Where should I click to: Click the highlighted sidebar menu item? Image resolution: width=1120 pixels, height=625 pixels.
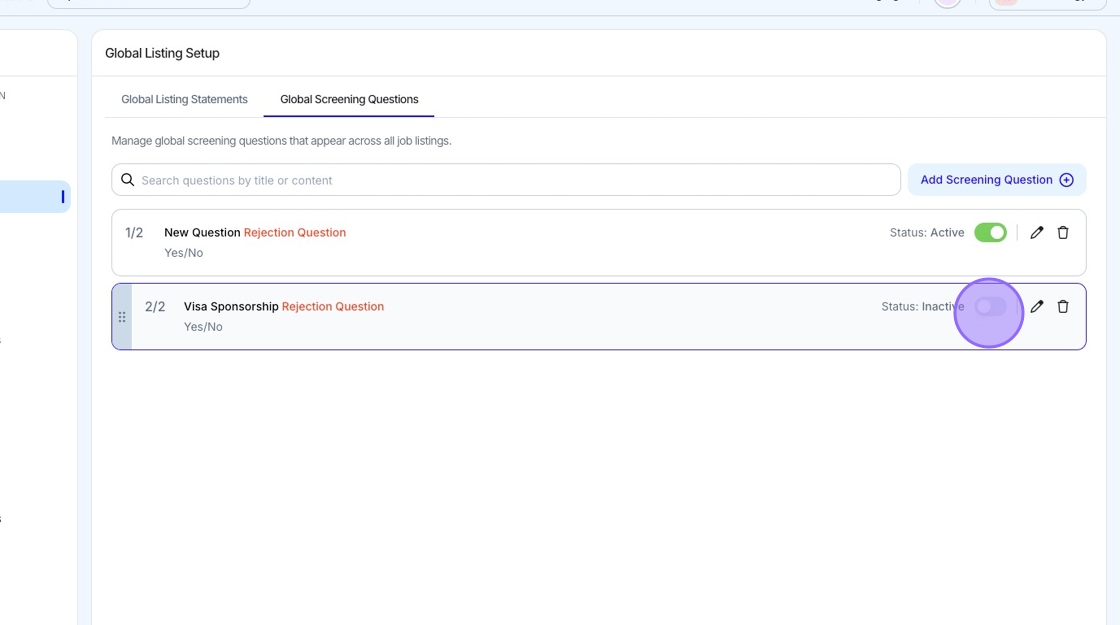[x=34, y=196]
